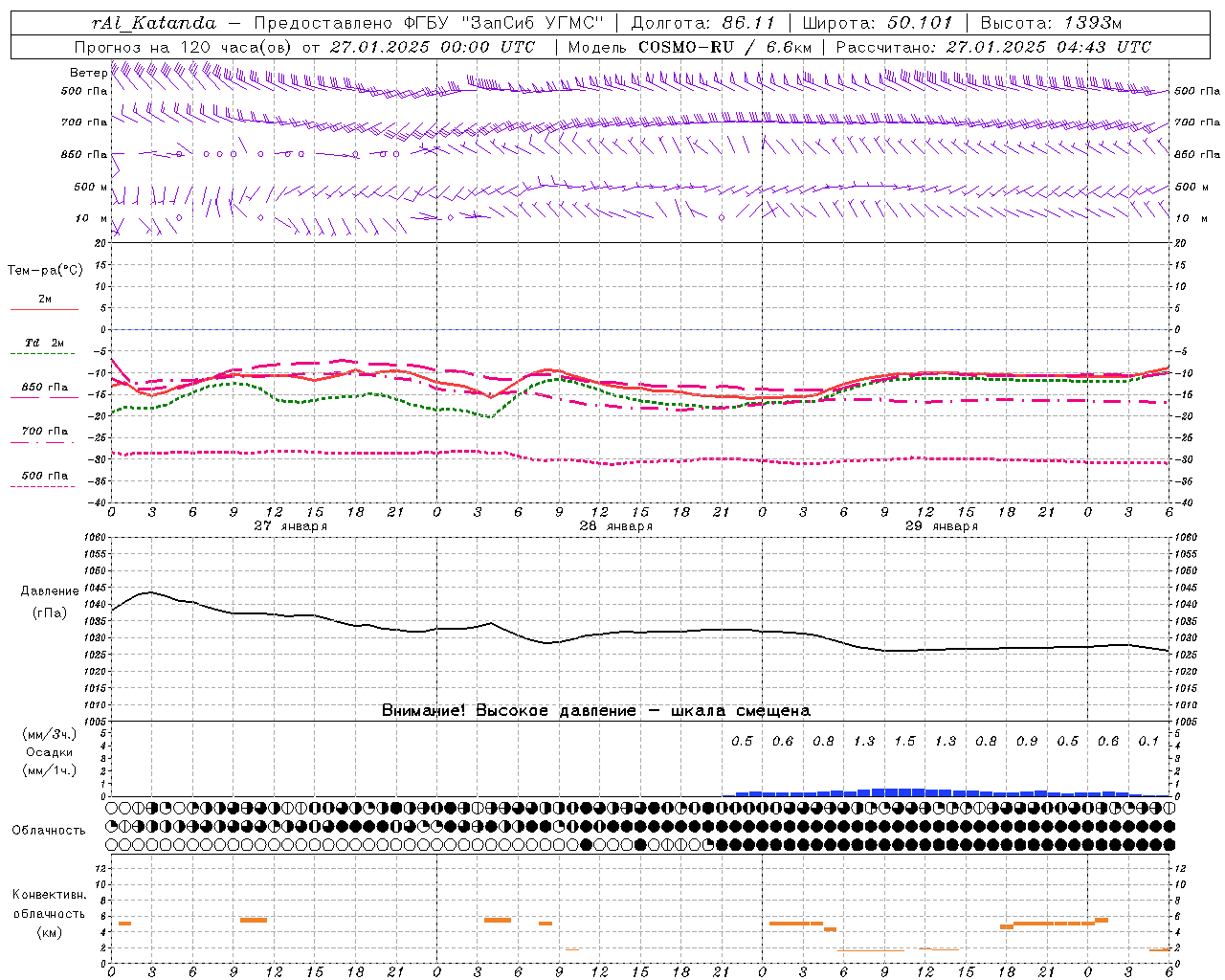Click the Рассчитано: 27.01.2025 04:43 UTC timestamp

click(x=993, y=47)
